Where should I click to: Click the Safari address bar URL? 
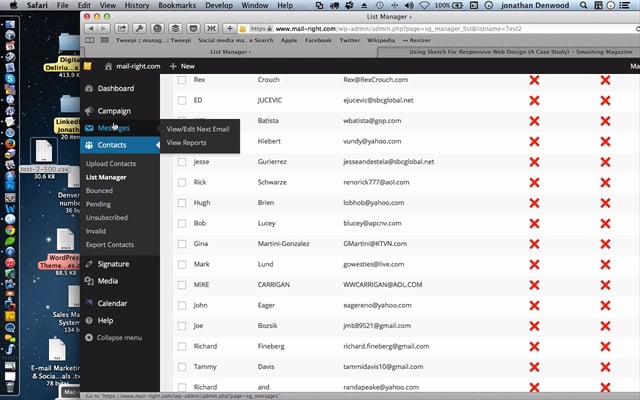coord(398,29)
